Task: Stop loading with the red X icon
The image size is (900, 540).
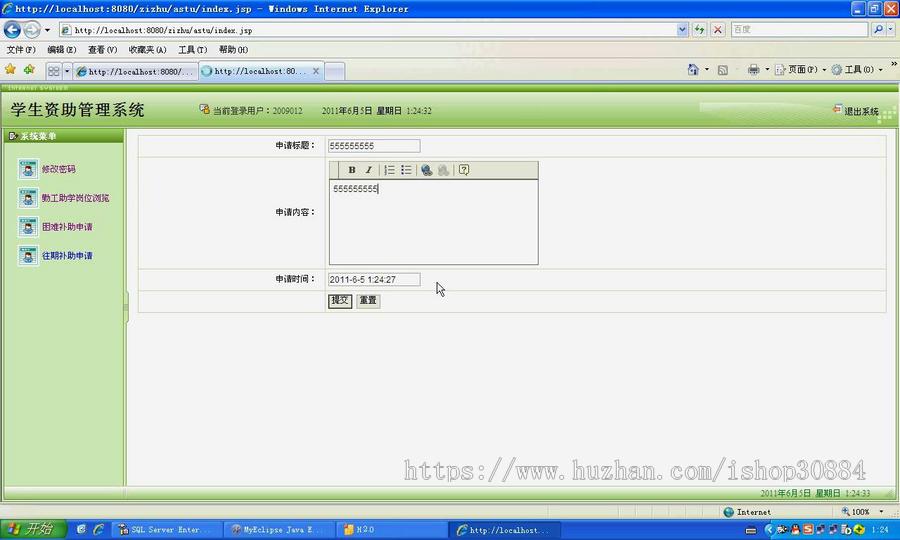Action: click(x=717, y=29)
